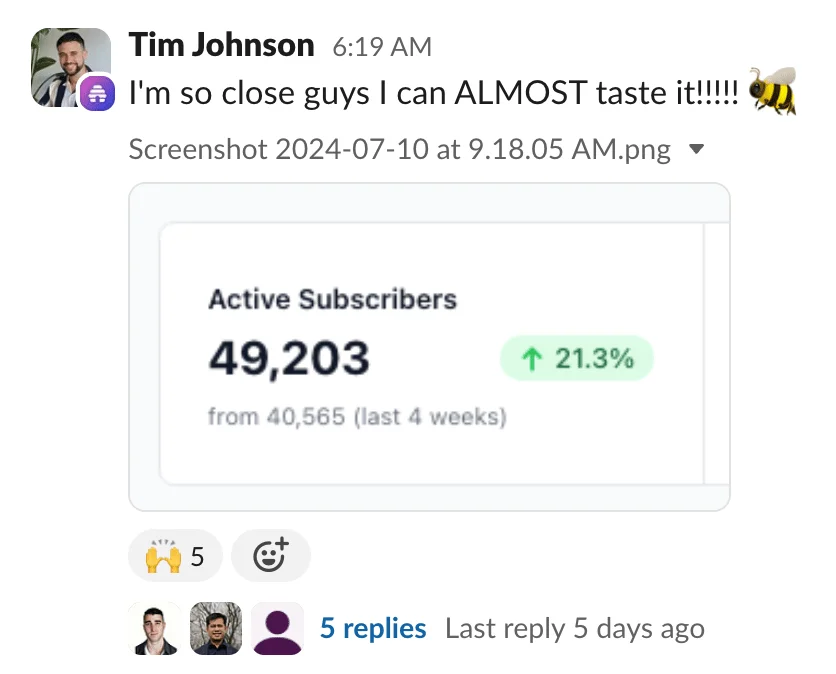Open the 5 replies thread
This screenshot has width=836, height=674.
click(x=373, y=629)
